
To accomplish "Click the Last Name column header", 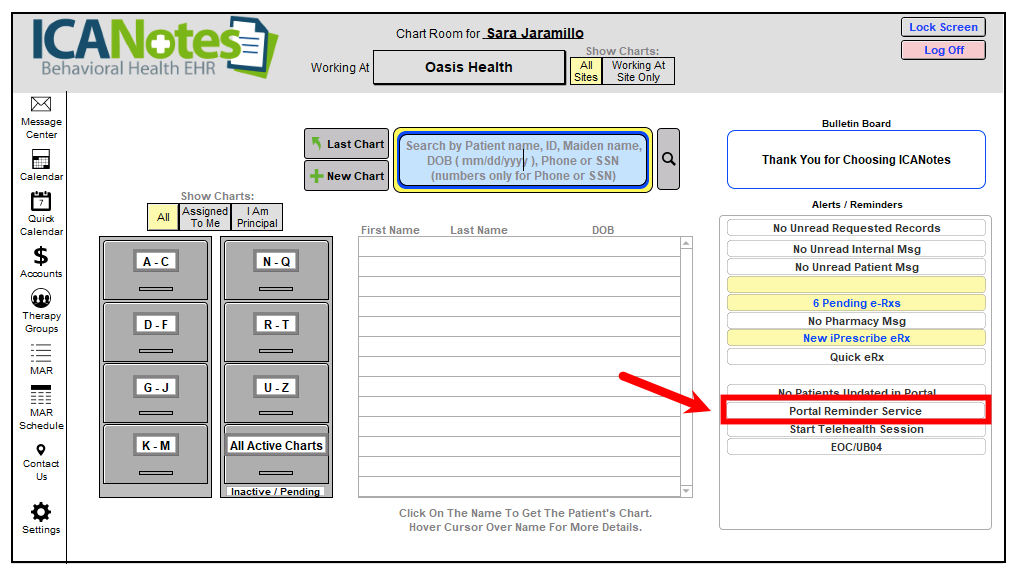I will pos(479,230).
